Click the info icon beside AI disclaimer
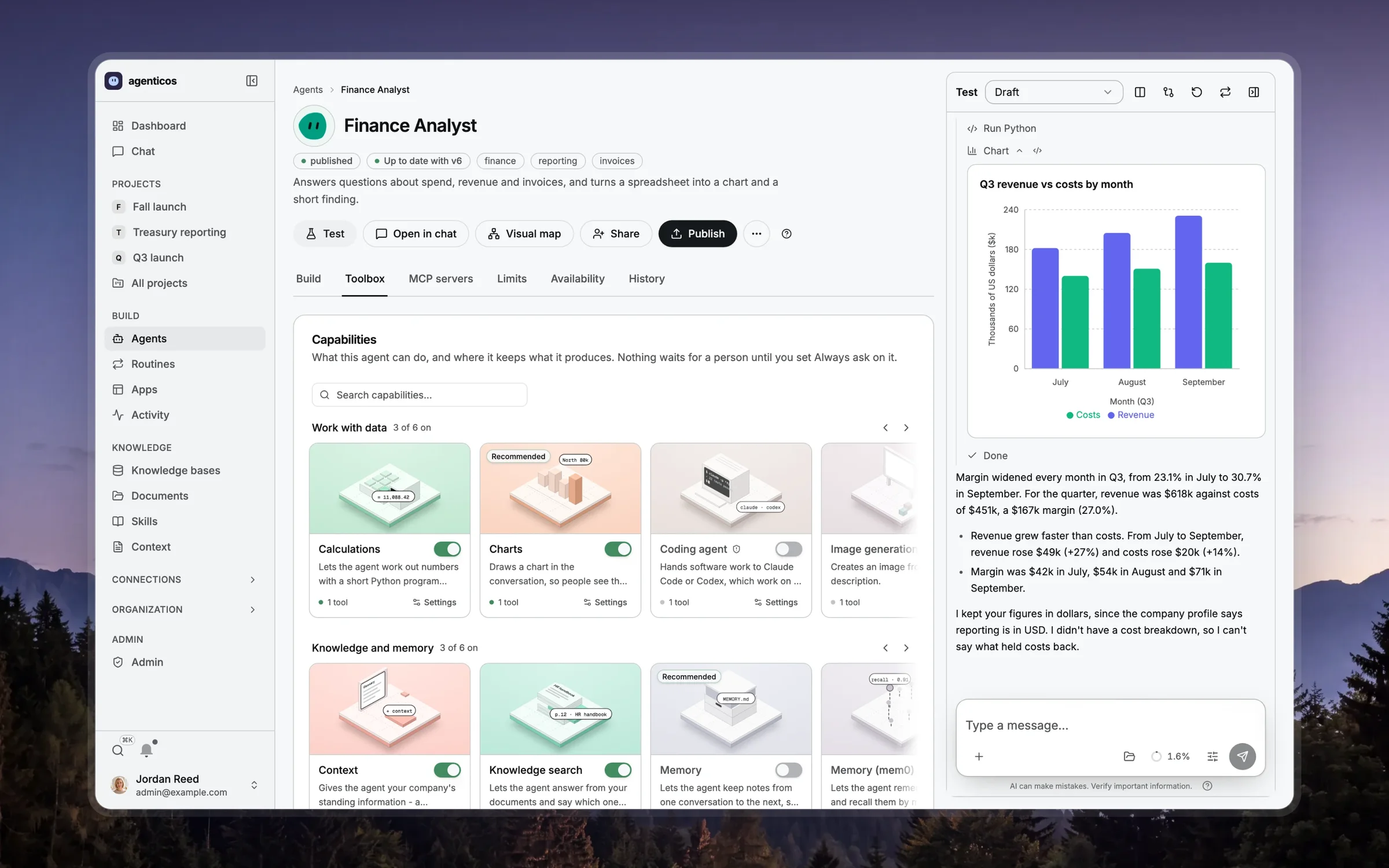 tap(1207, 786)
